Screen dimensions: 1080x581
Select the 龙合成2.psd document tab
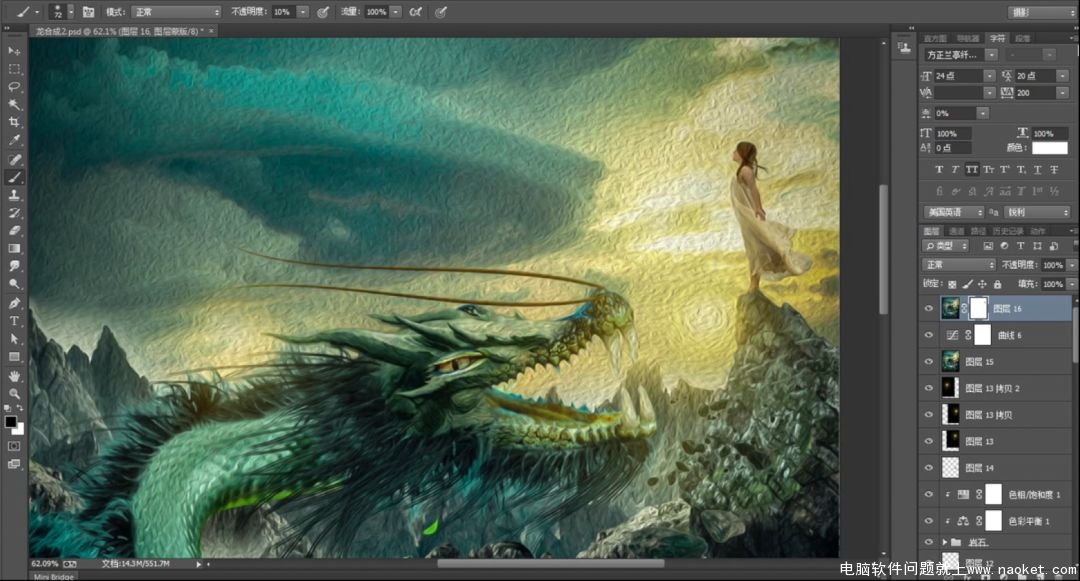(x=123, y=31)
